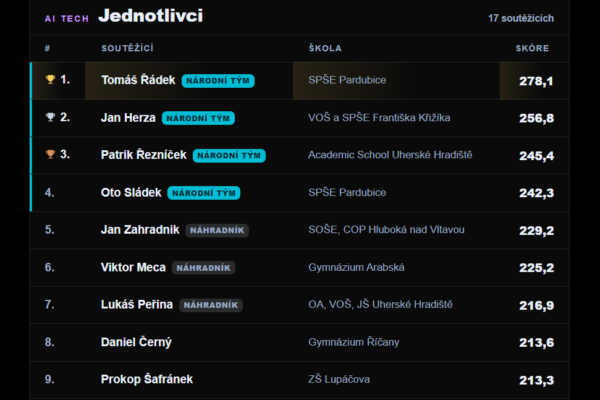Click the NÁHRADNÍK badge beside Viktor Meca

click(204, 268)
